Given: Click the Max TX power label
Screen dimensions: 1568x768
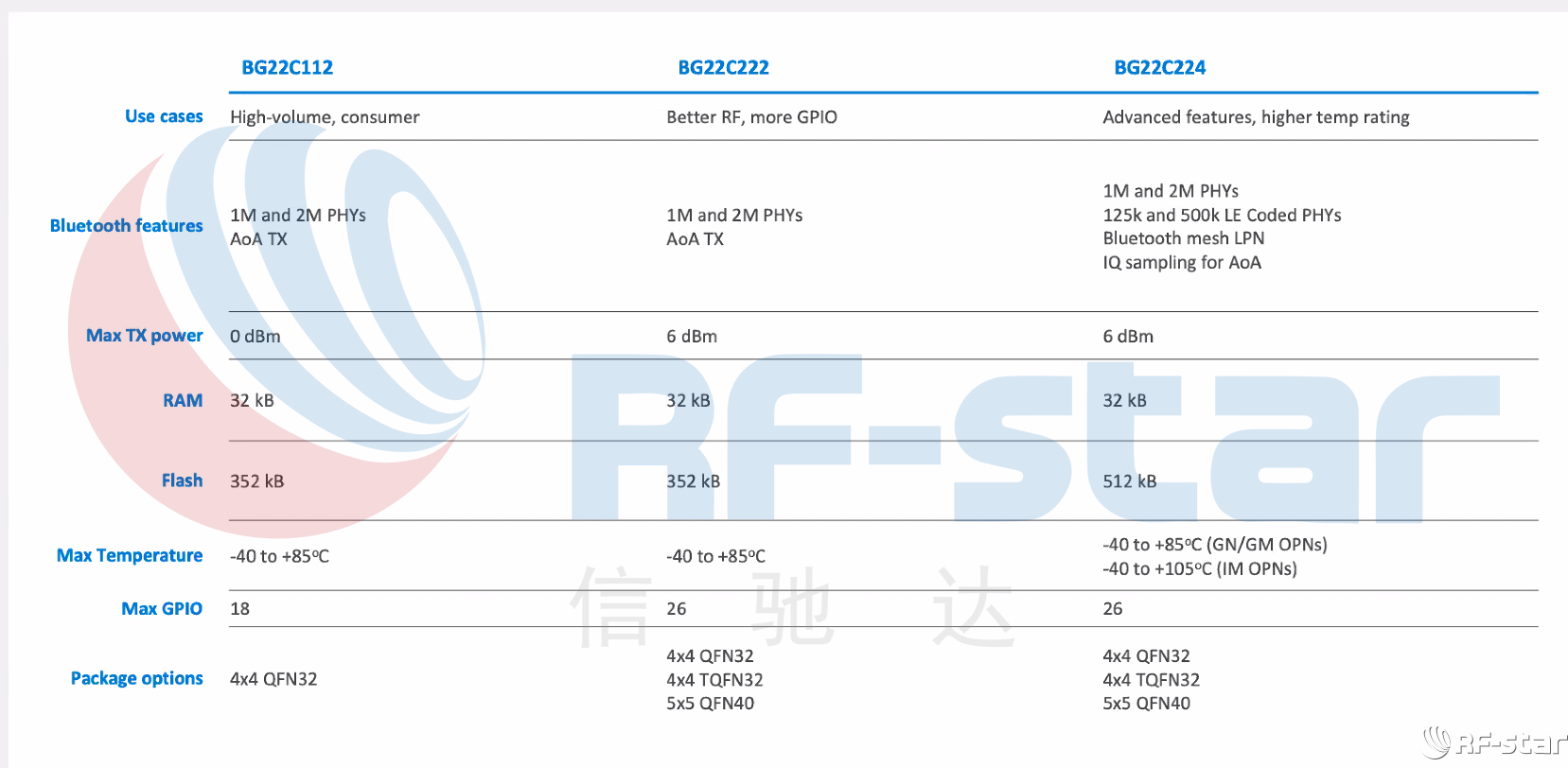Looking at the screenshot, I should point(144,336).
